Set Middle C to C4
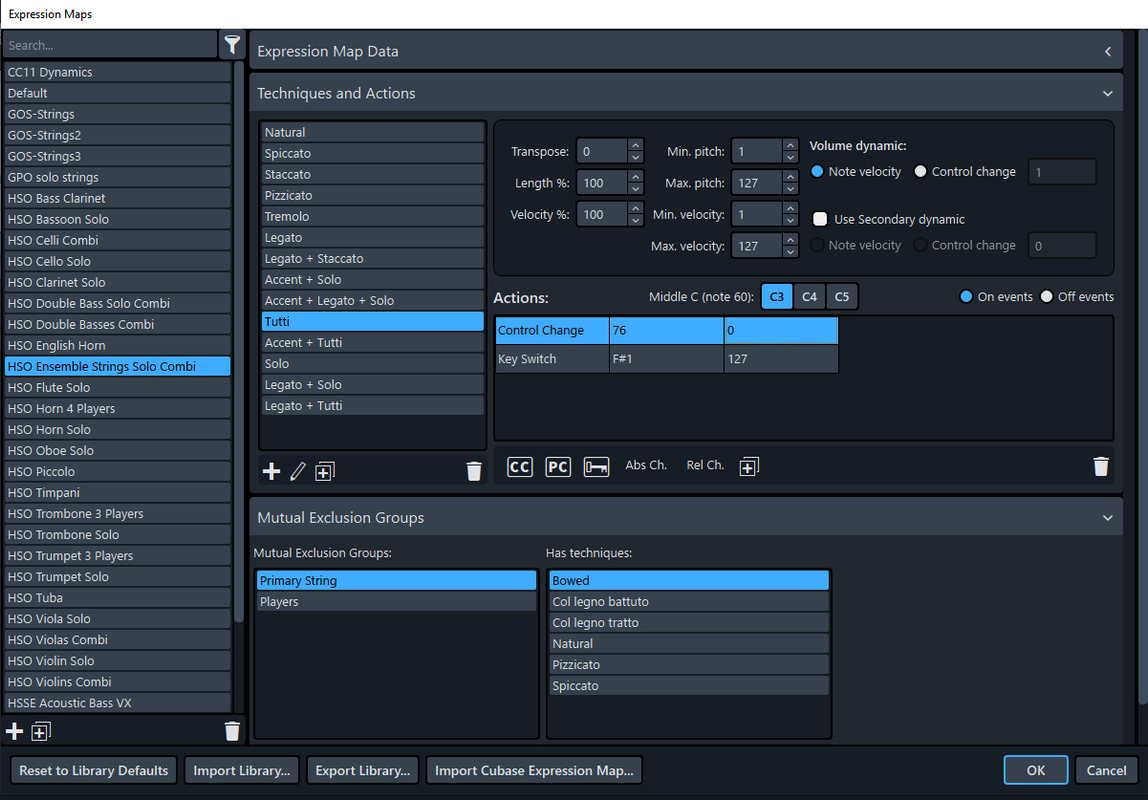This screenshot has width=1148, height=800. (x=809, y=297)
